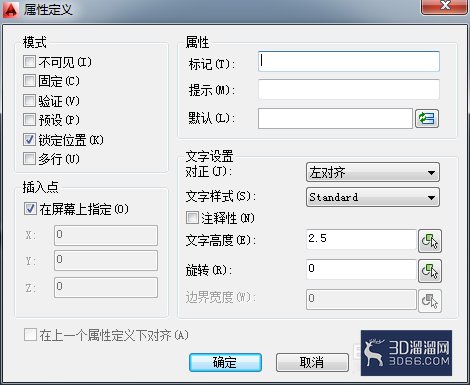Click the AutoCAD logo in title bar
470x385 pixels.
tap(11, 9)
